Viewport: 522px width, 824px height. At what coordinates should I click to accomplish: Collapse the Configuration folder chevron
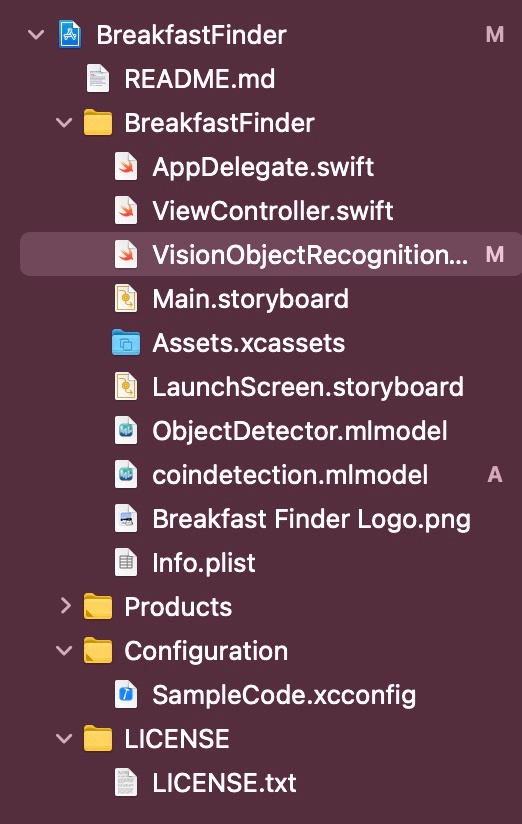point(64,651)
